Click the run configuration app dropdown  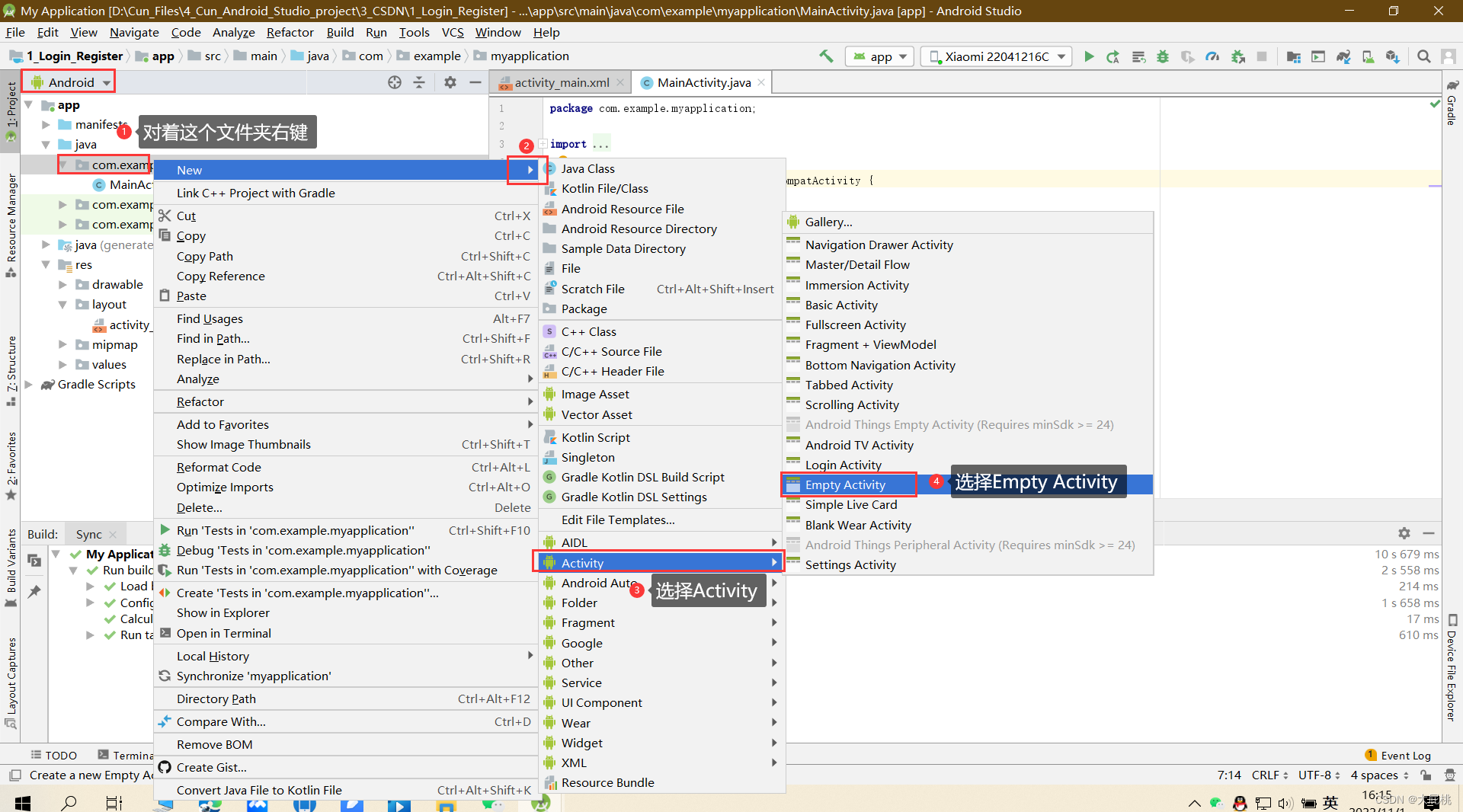click(879, 56)
